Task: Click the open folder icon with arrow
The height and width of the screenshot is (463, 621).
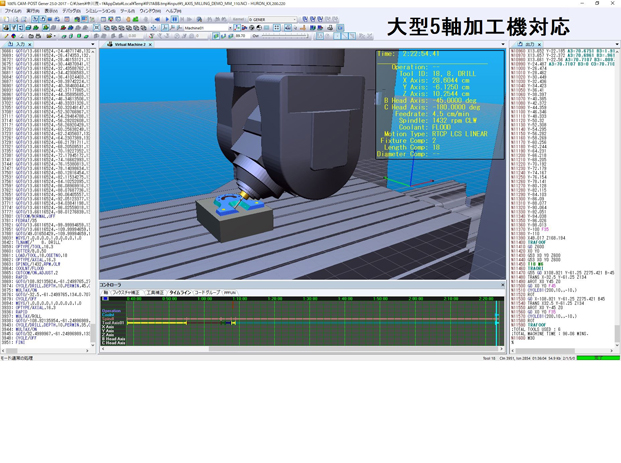Action: point(49,36)
